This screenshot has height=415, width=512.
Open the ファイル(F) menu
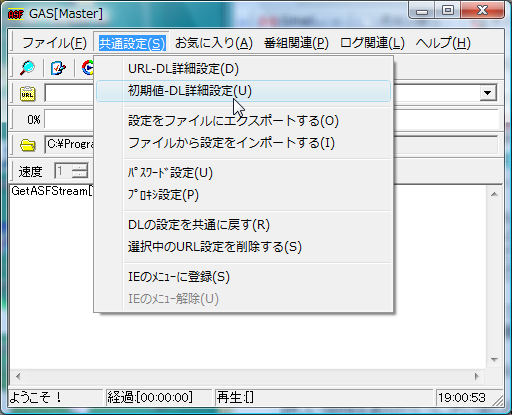[x=54, y=43]
